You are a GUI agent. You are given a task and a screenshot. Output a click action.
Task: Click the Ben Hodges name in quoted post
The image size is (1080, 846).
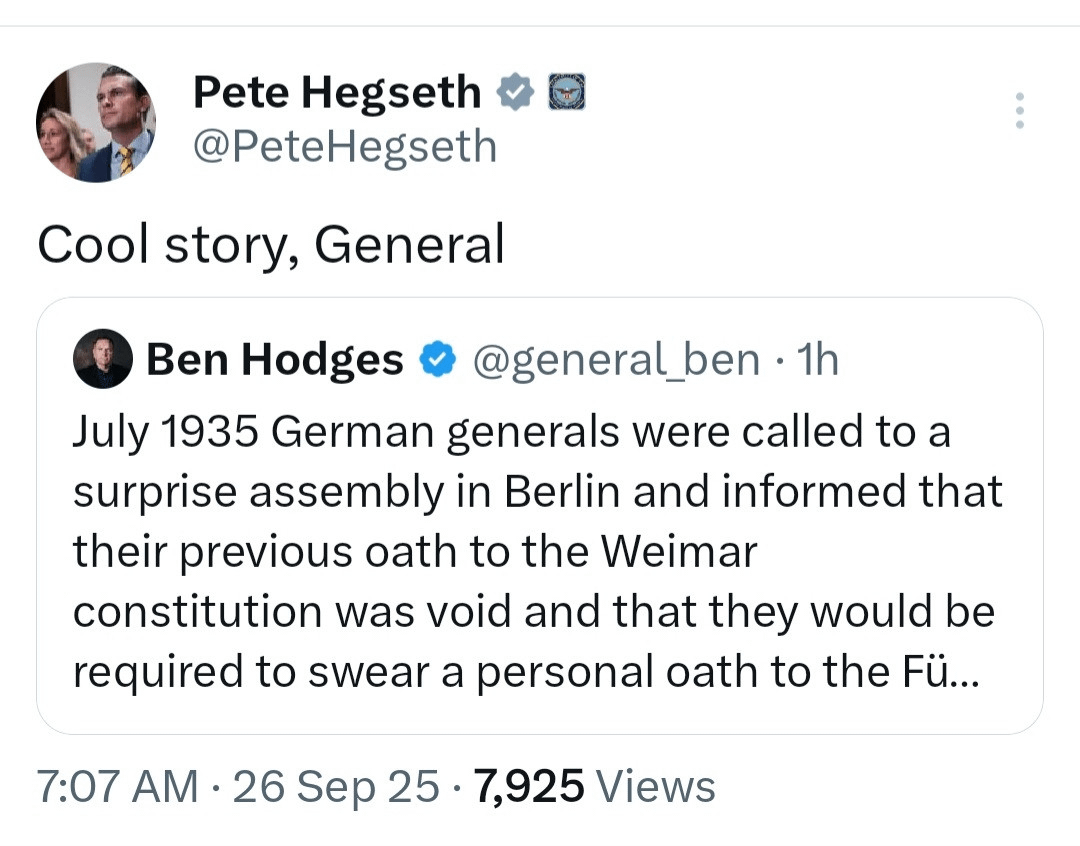[275, 360]
